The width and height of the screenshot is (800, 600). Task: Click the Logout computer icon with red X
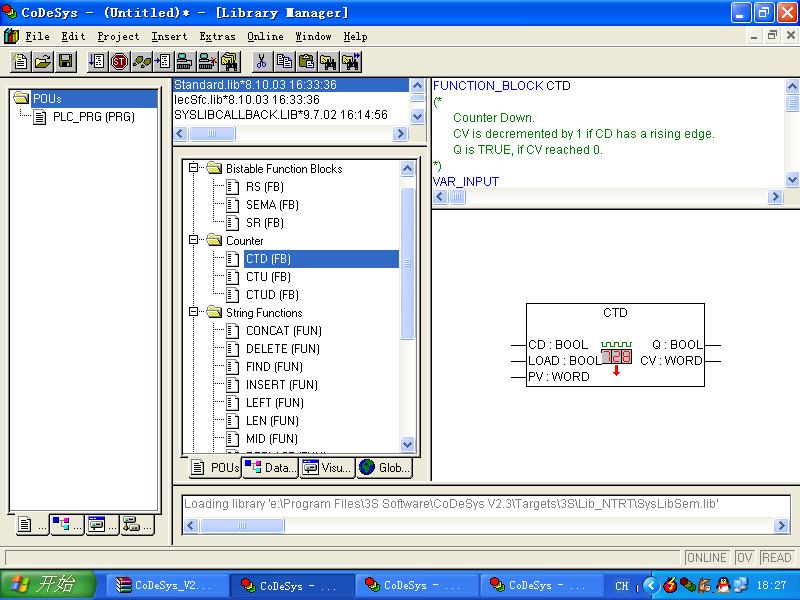207,62
